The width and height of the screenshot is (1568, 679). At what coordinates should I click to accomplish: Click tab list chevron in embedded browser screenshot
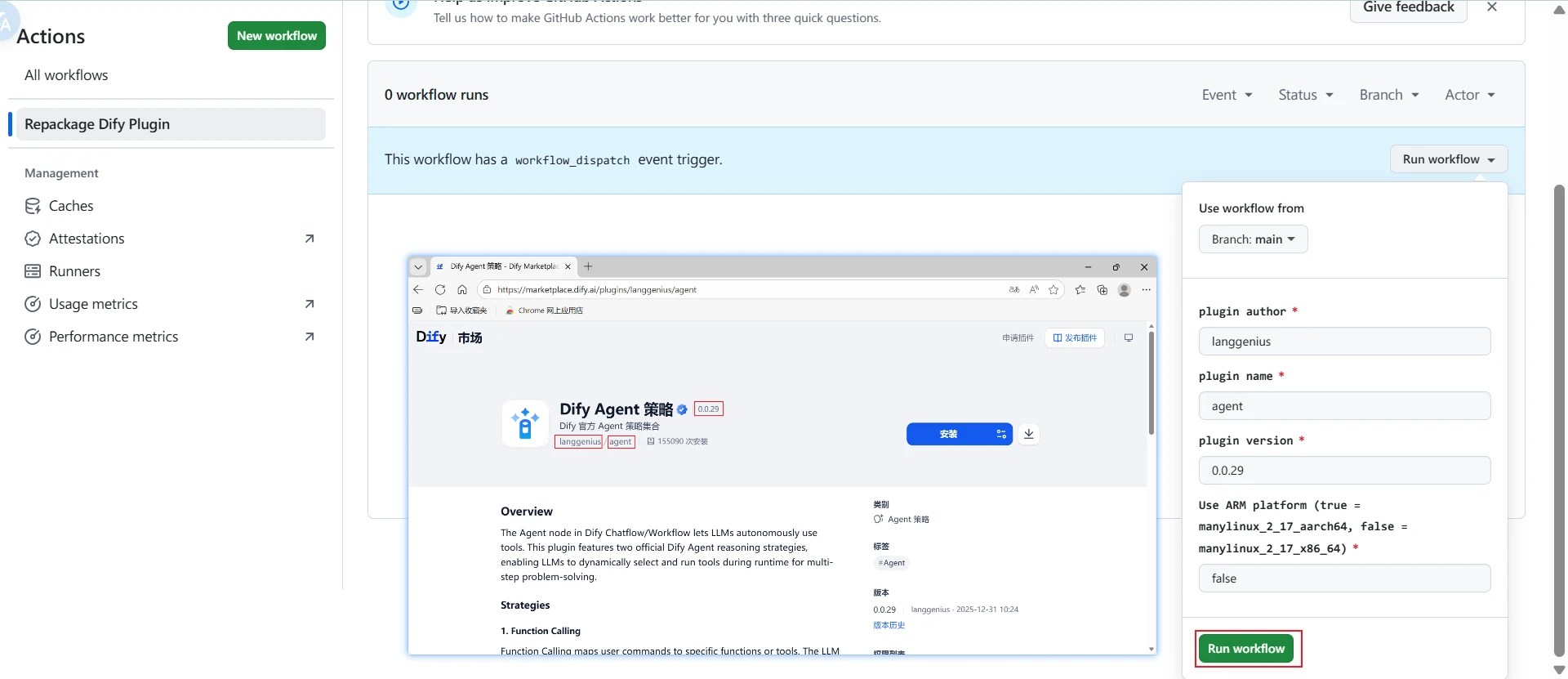coord(418,266)
